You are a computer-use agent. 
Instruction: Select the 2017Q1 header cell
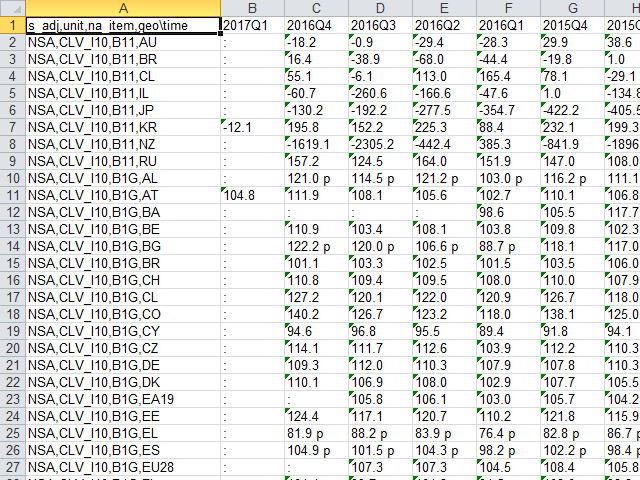pos(251,24)
